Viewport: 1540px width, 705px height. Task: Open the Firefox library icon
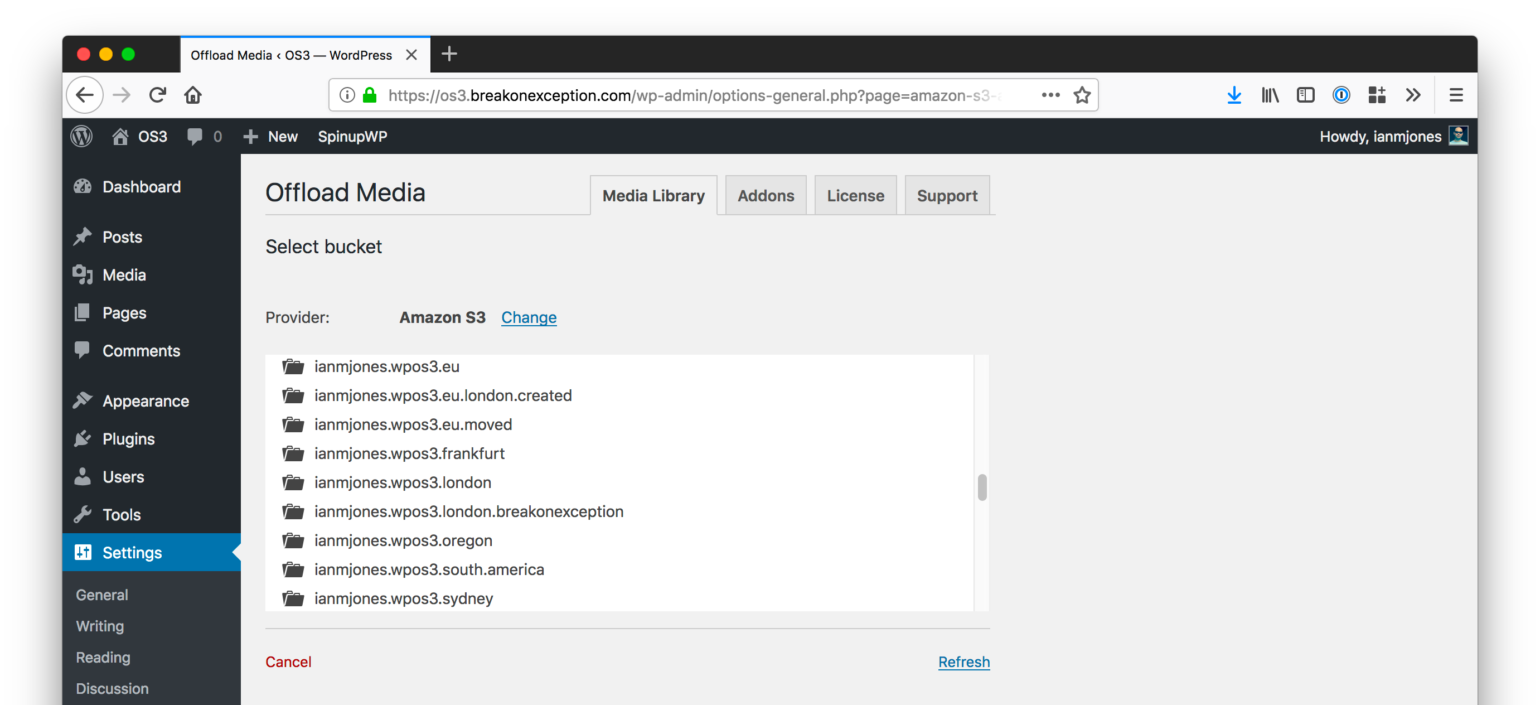pyautogui.click(x=1270, y=95)
